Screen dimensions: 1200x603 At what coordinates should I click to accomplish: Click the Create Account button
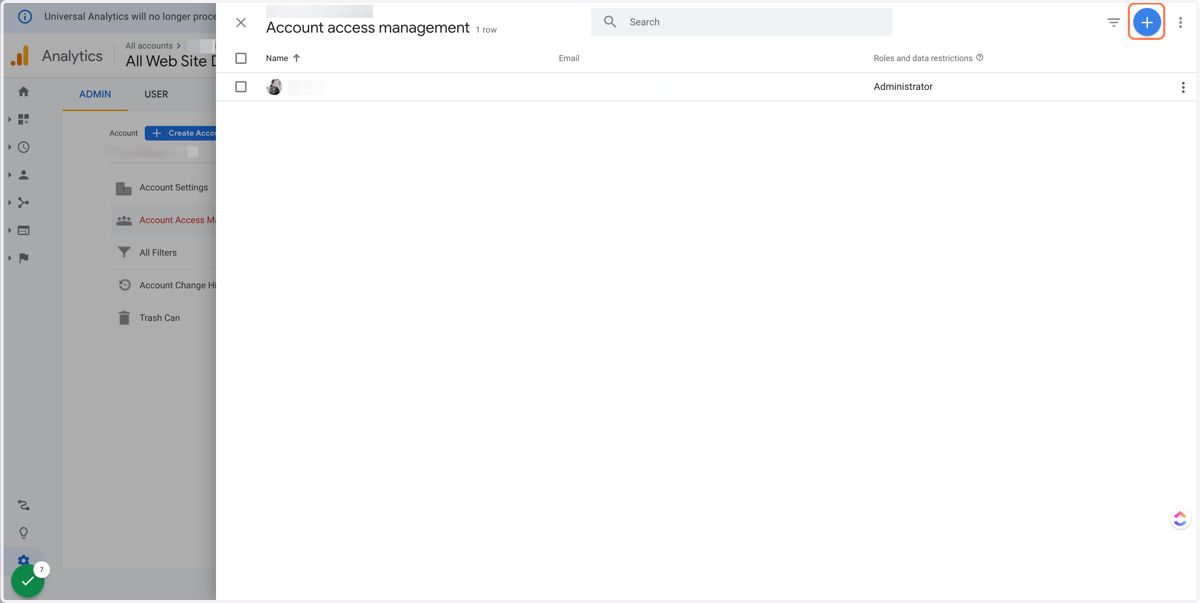(x=181, y=133)
